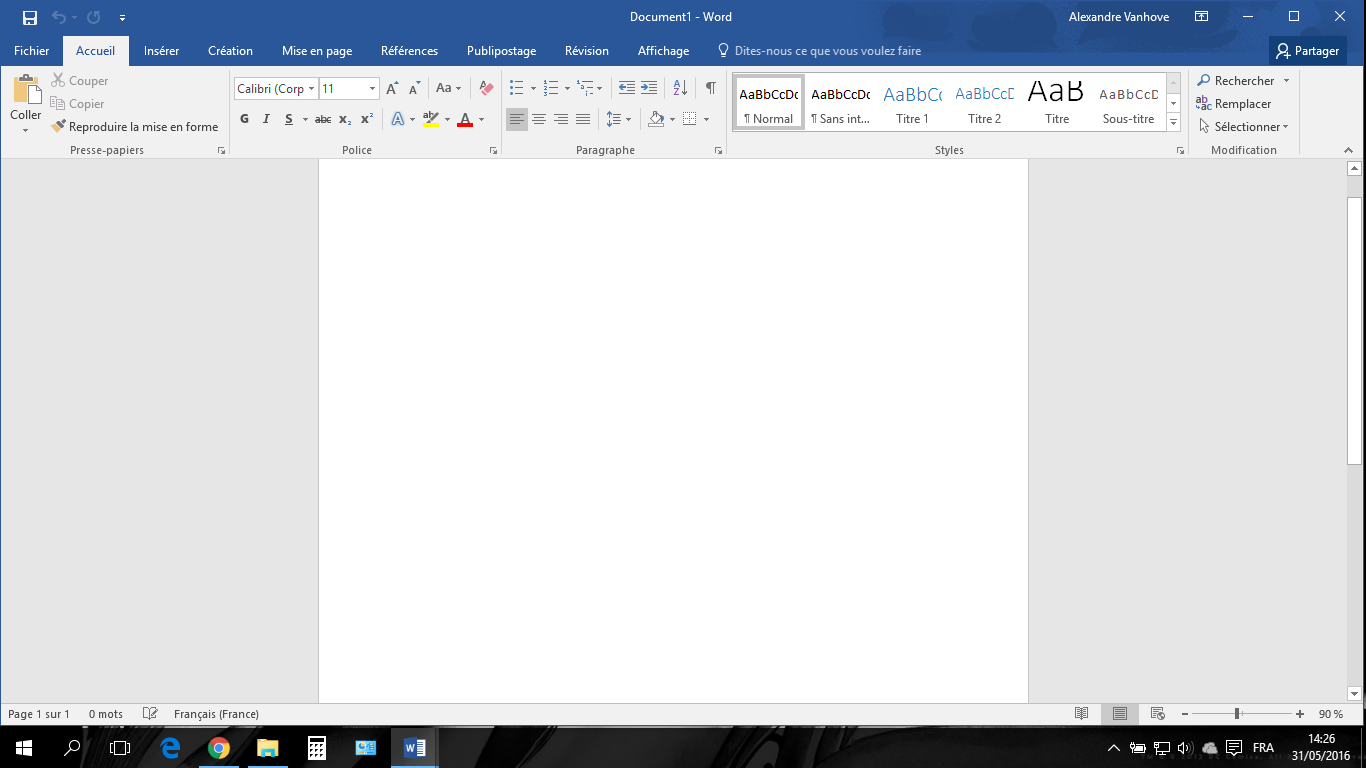This screenshot has height=768, width=1366.
Task: Activate Reproduire la mise en forme
Action: (135, 127)
